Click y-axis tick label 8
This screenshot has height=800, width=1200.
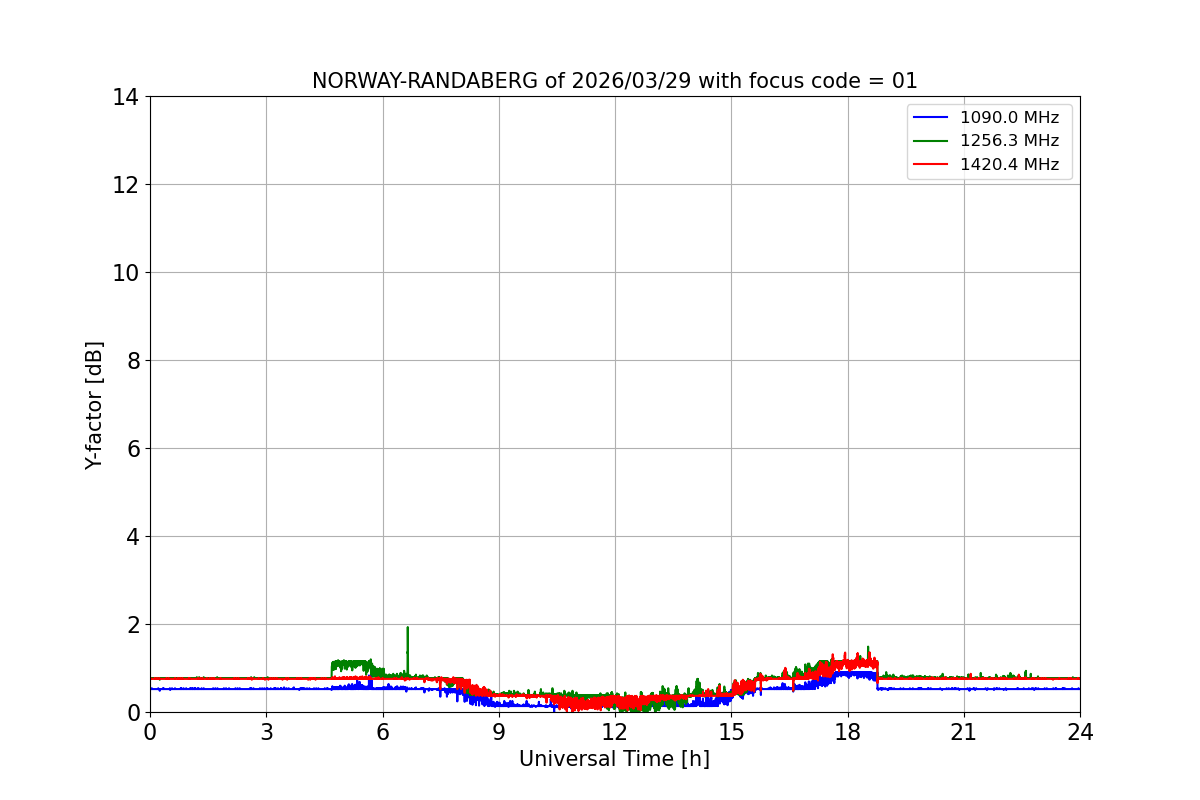133,361
